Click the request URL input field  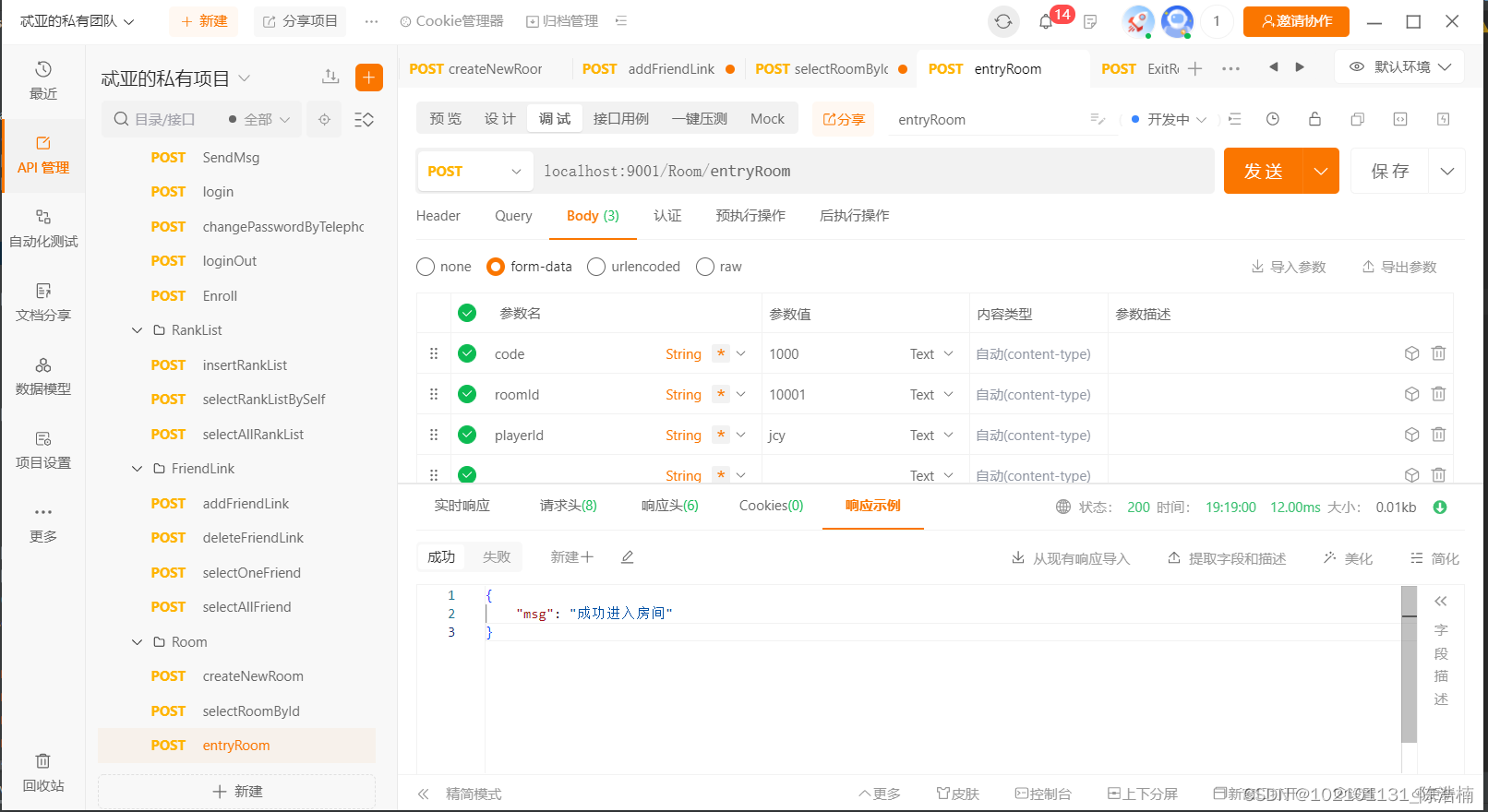(x=875, y=171)
